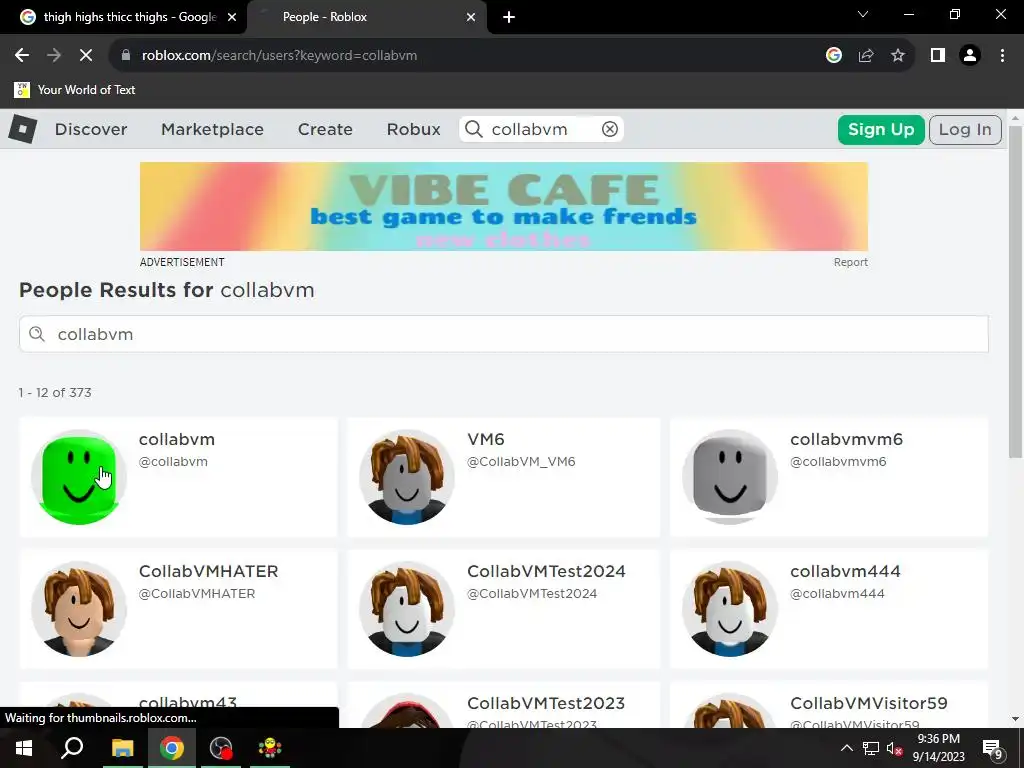Open the Chrome profile avatar icon

[x=970, y=56]
